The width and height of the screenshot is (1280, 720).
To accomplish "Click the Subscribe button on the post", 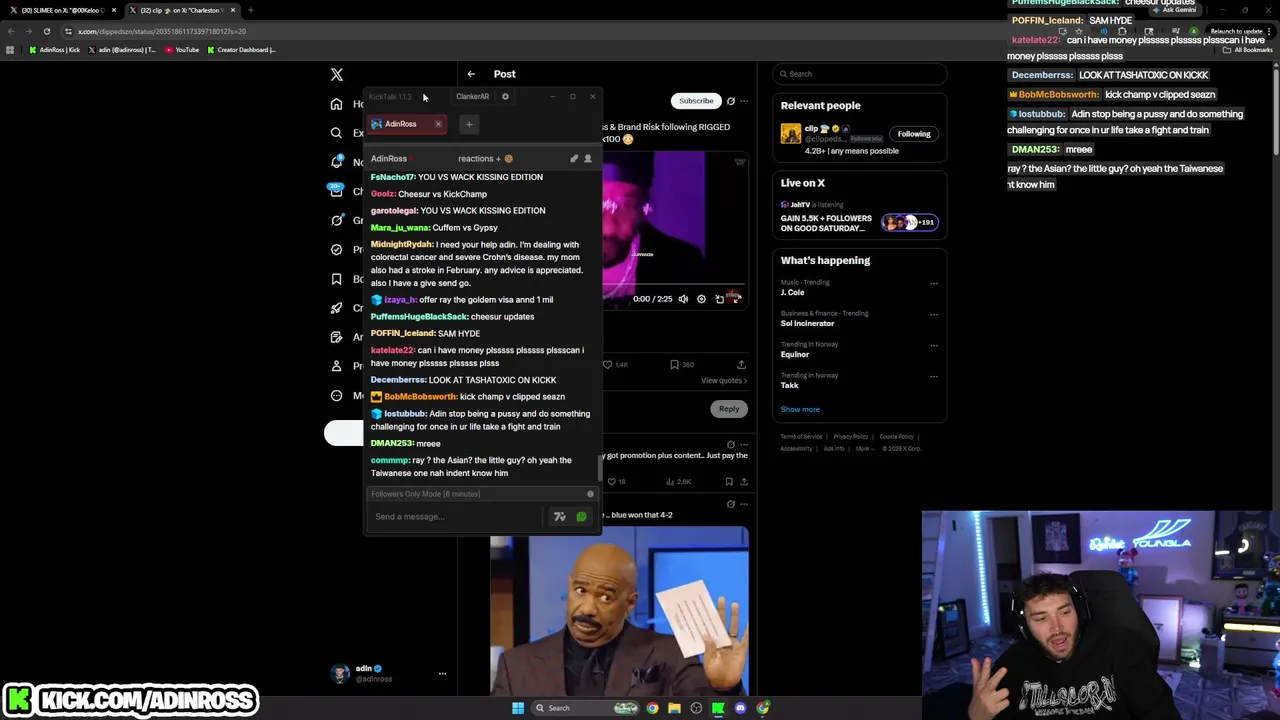I will 696,101.
